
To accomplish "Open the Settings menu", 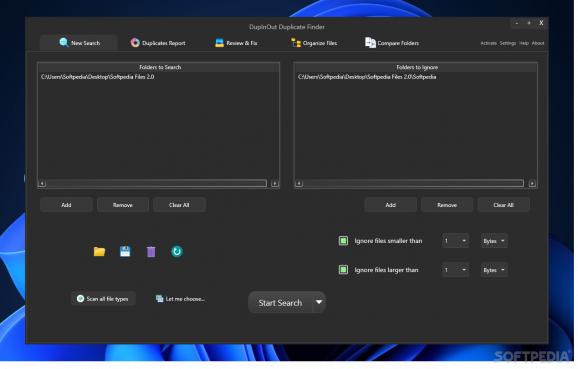I will point(508,43).
